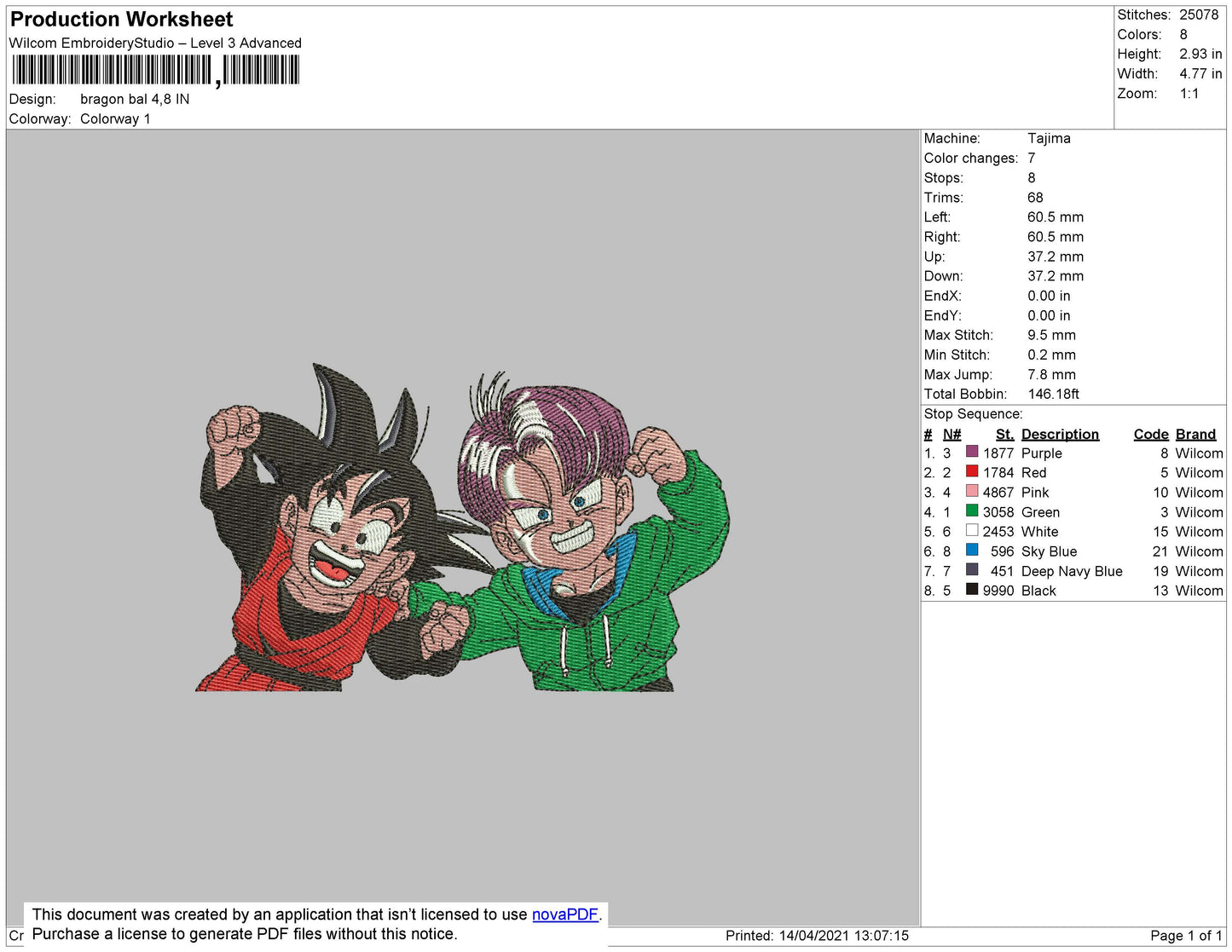1232x952 pixels.
Task: Click the Sky Blue thread color swatch
Action: (972, 550)
